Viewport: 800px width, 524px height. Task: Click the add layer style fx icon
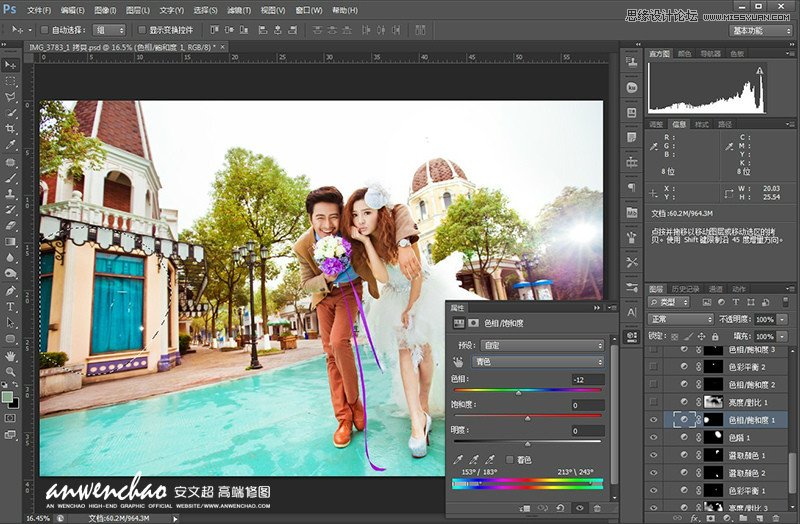(x=694, y=518)
